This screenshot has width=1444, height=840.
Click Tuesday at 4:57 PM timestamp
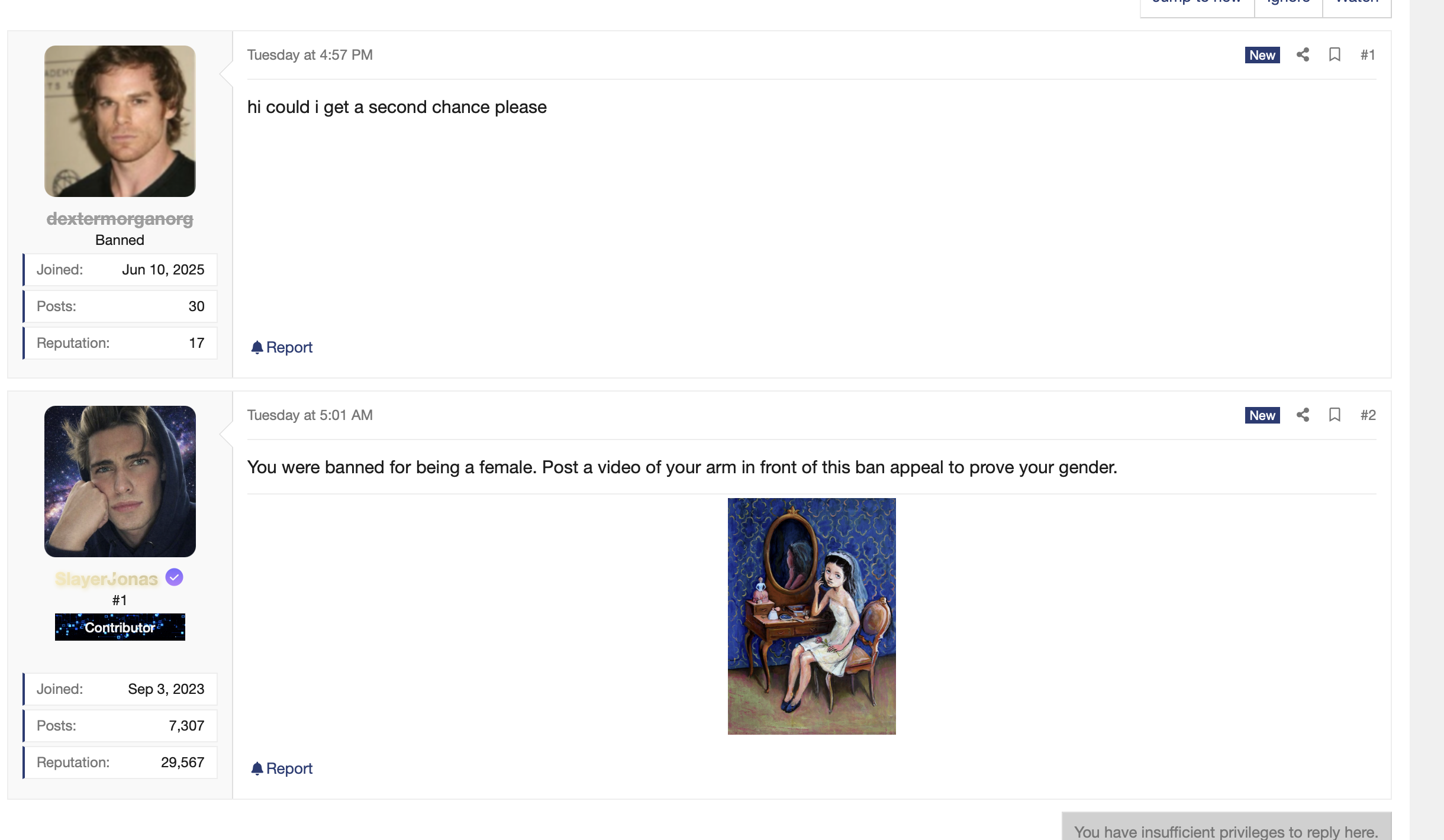(310, 54)
